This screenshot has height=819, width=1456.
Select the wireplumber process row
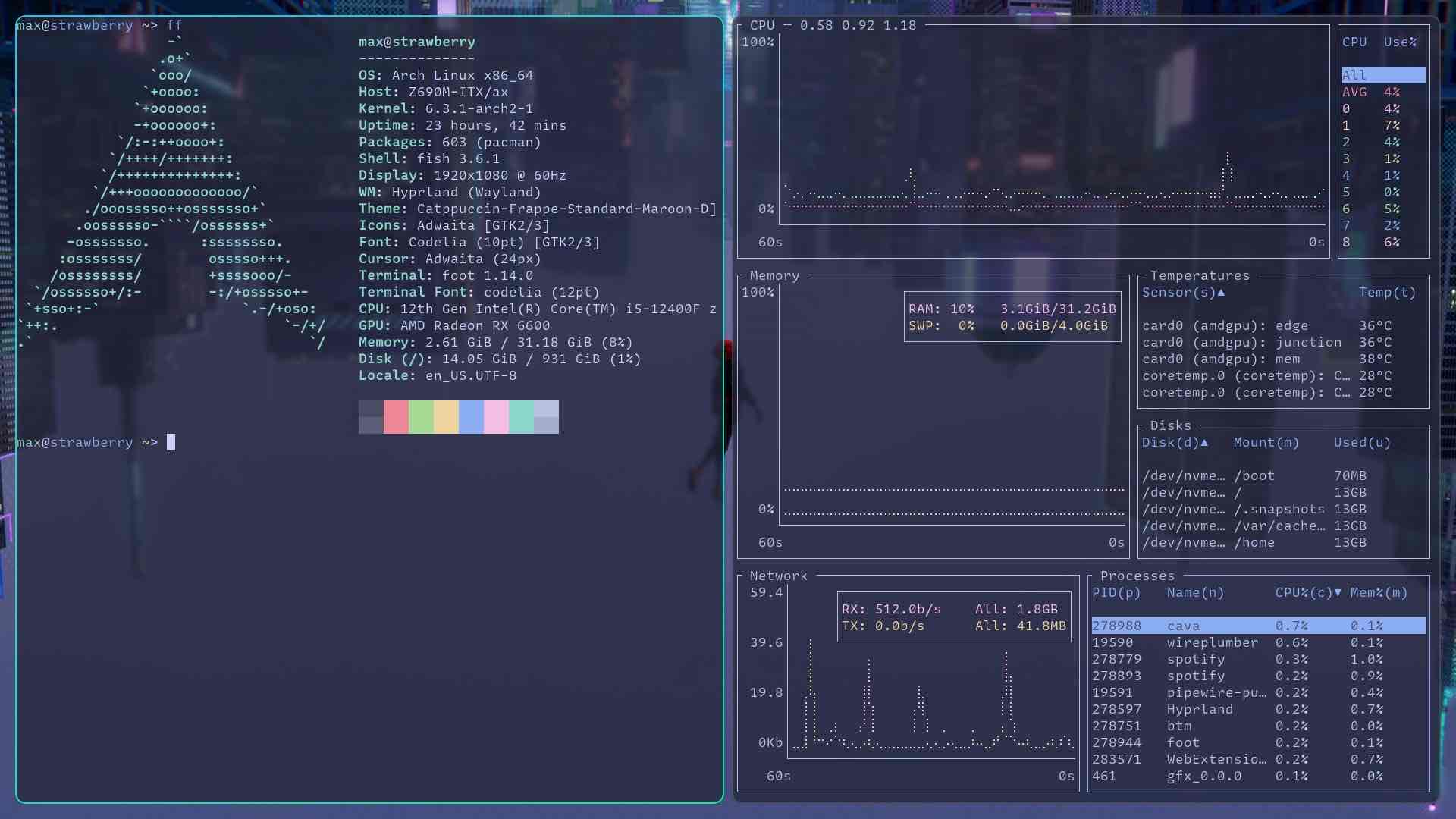pyautogui.click(x=1258, y=642)
